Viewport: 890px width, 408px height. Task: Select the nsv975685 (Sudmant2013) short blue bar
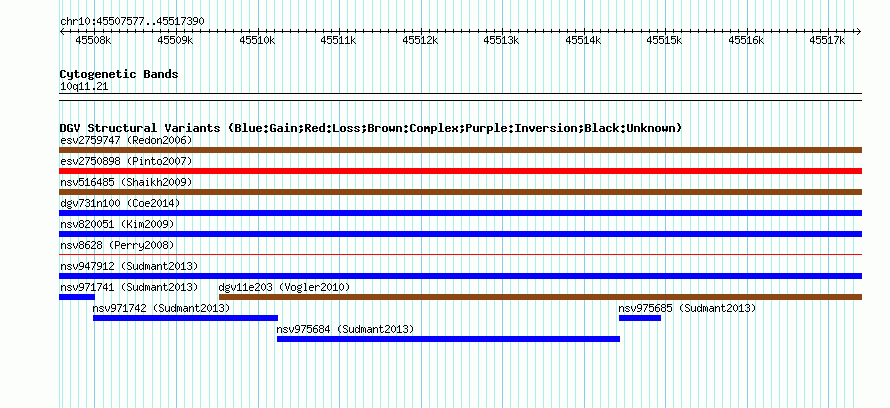(x=640, y=318)
